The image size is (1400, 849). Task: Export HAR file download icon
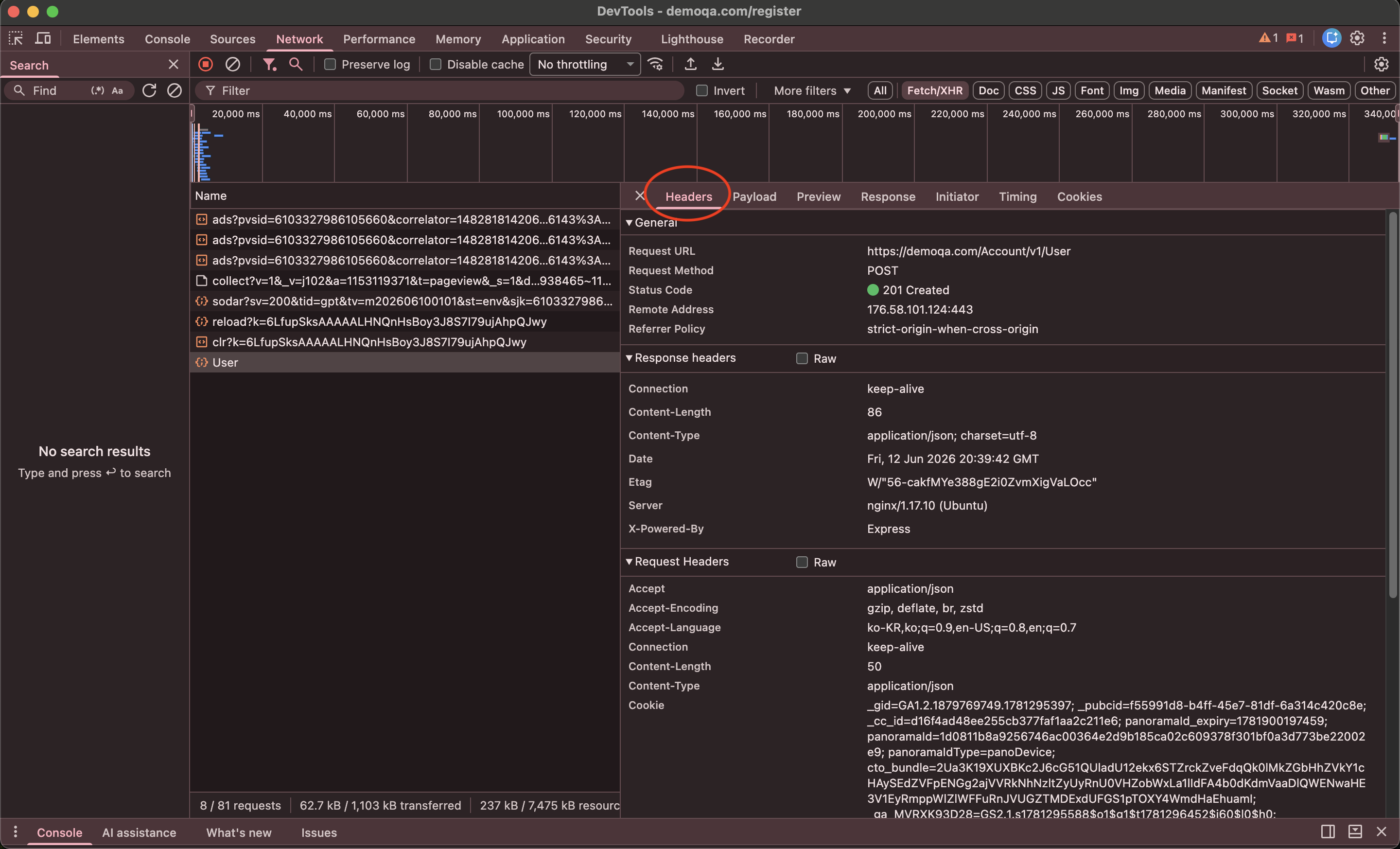pyautogui.click(x=717, y=64)
